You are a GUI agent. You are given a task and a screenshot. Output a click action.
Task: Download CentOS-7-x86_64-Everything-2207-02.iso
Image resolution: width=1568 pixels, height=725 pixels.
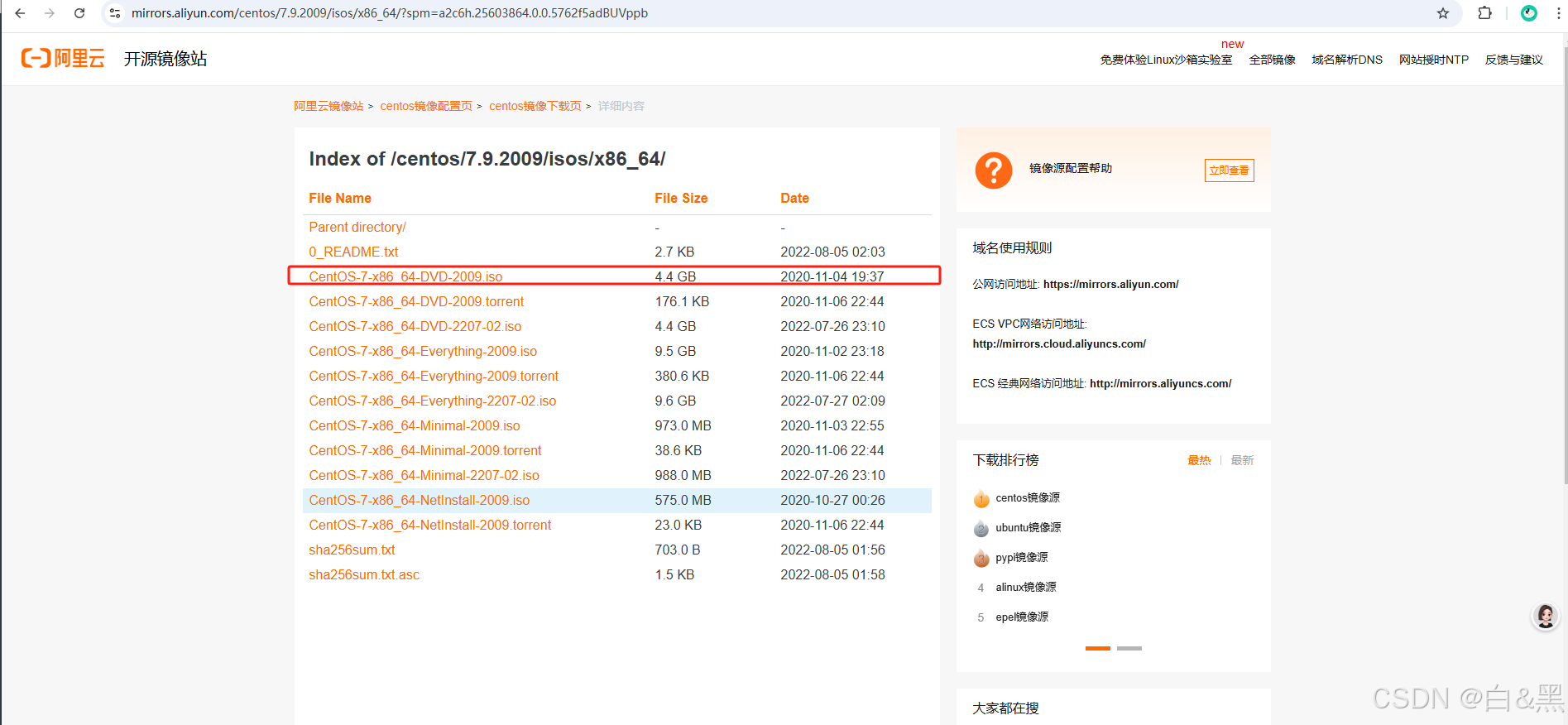point(433,401)
